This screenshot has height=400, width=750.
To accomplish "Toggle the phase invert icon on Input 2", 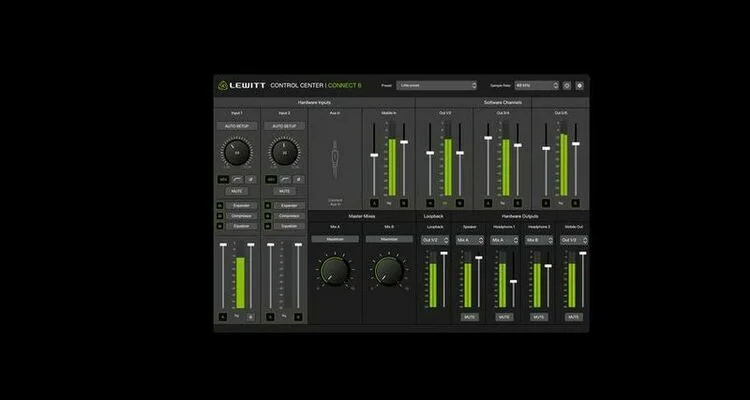I will pos(298,179).
